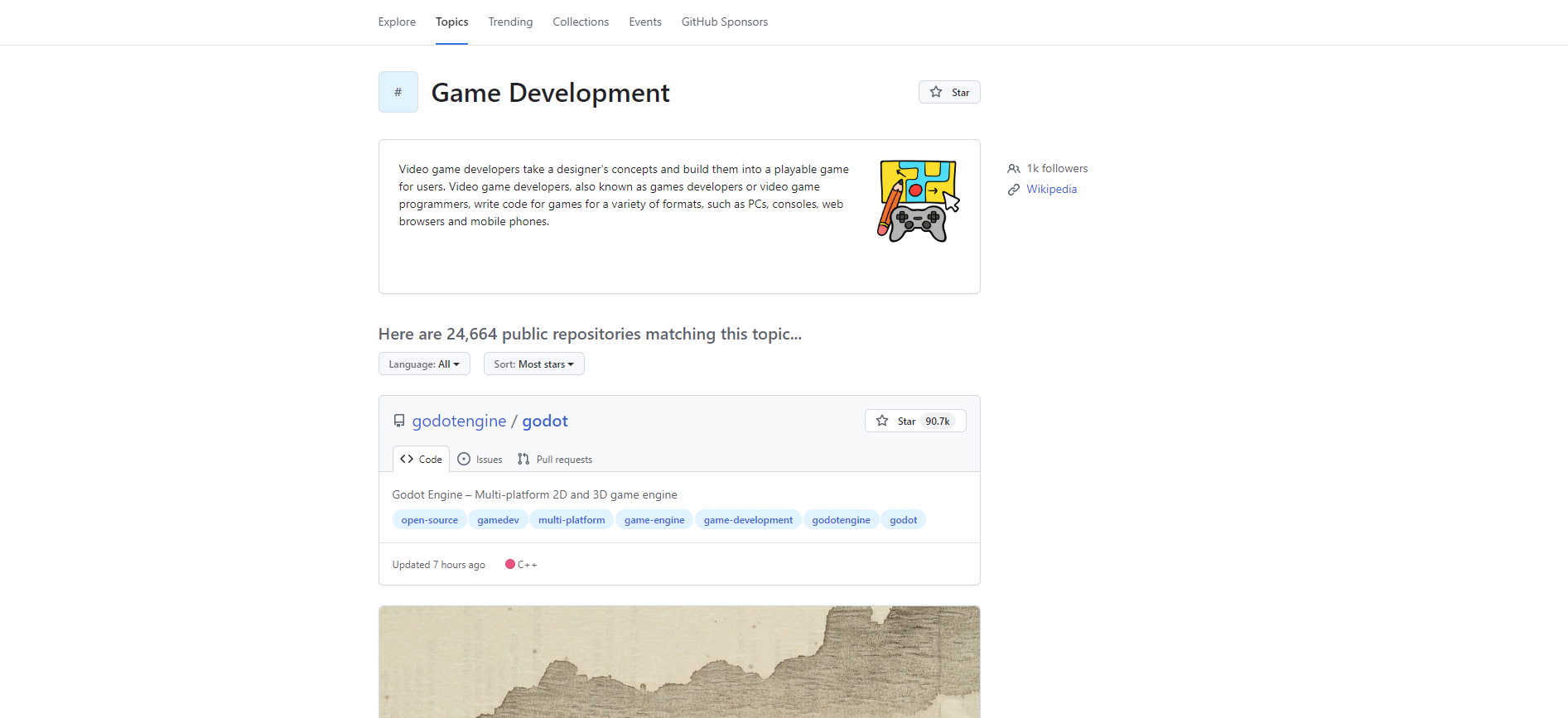1568x718 pixels.
Task: Go to the Trending tab
Action: pyautogui.click(x=510, y=22)
